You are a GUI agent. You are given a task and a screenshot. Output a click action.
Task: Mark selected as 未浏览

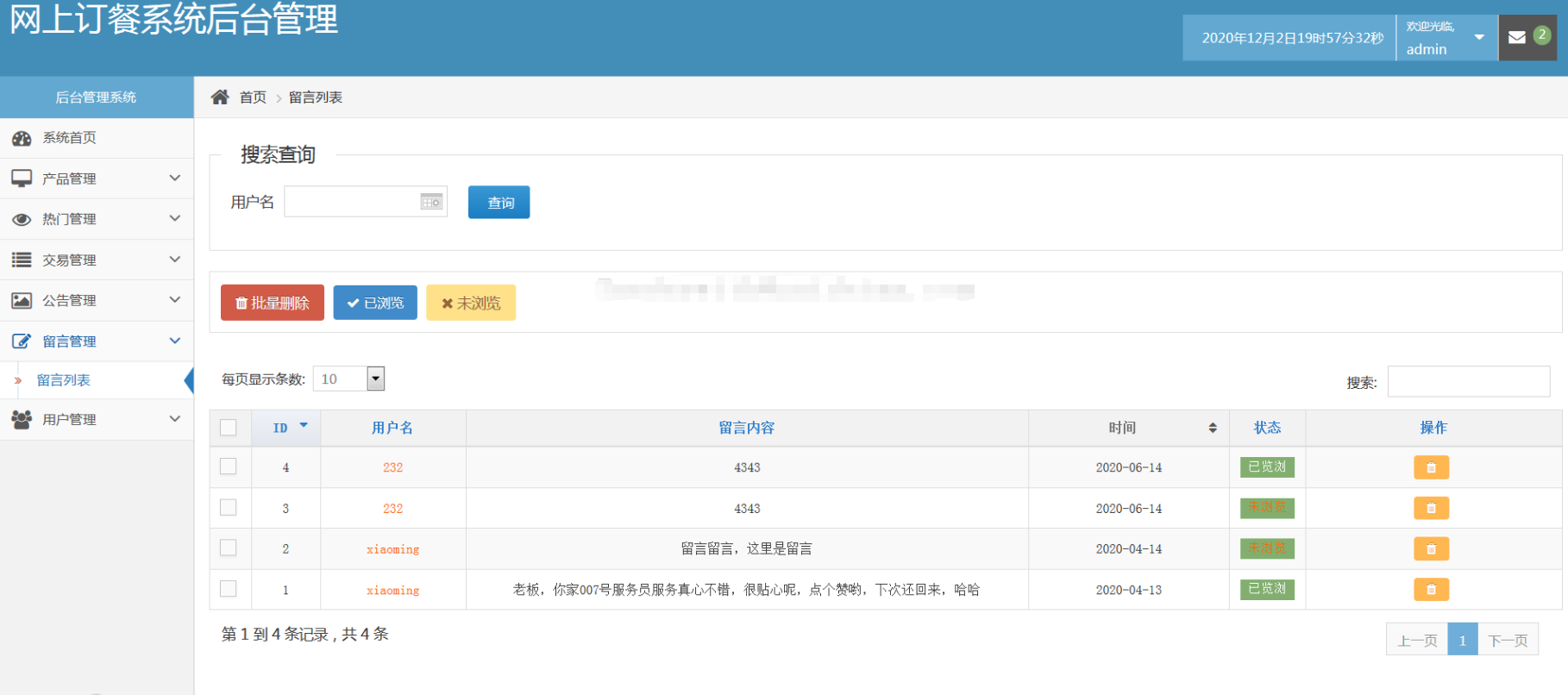471,303
